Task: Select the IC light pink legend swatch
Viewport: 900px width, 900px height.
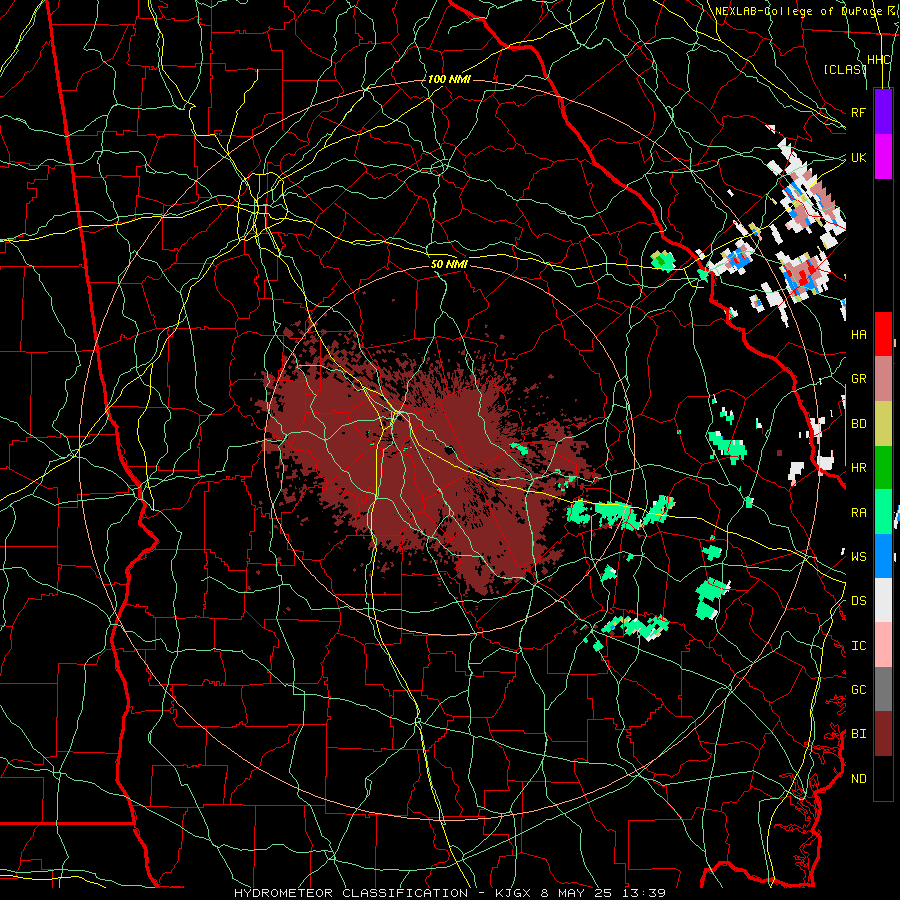Action: coord(883,645)
